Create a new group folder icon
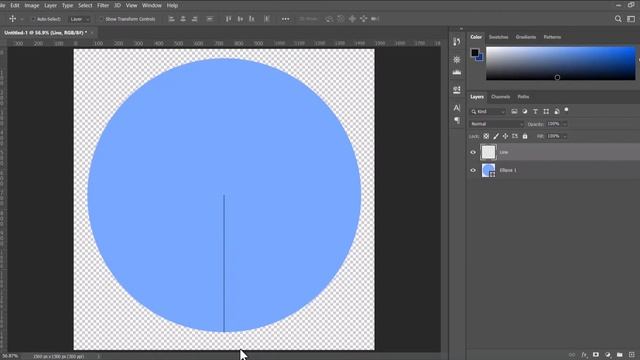The image size is (640, 360). point(620,355)
